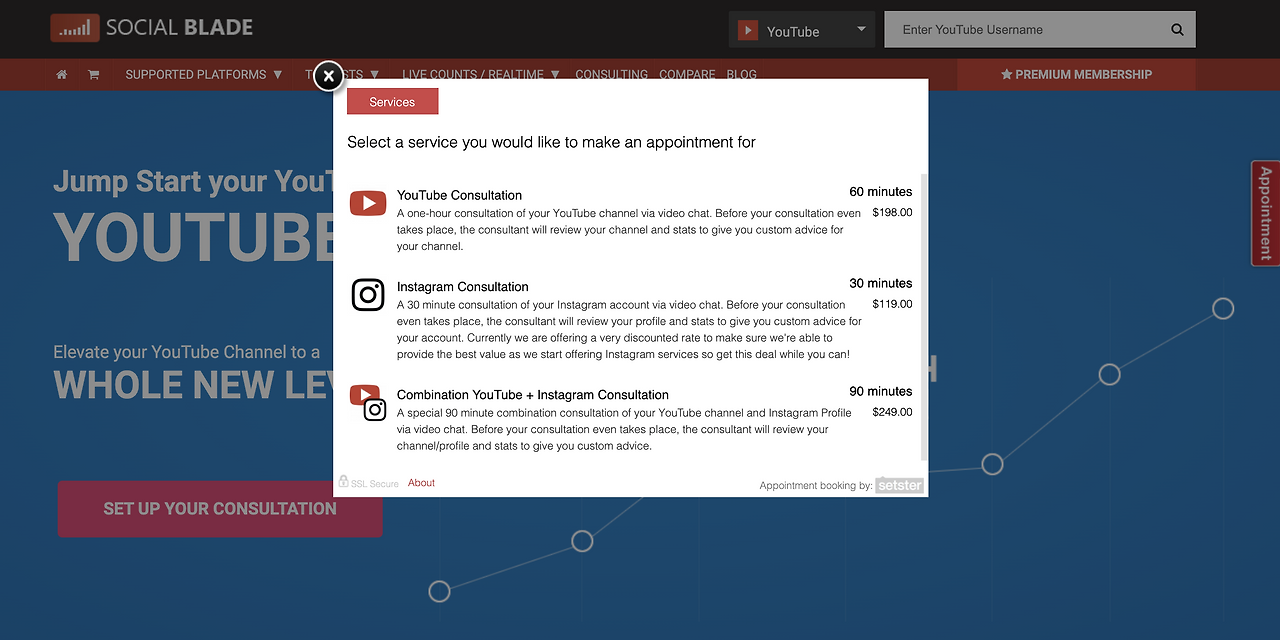Open the shopping cart icon

[93, 74]
